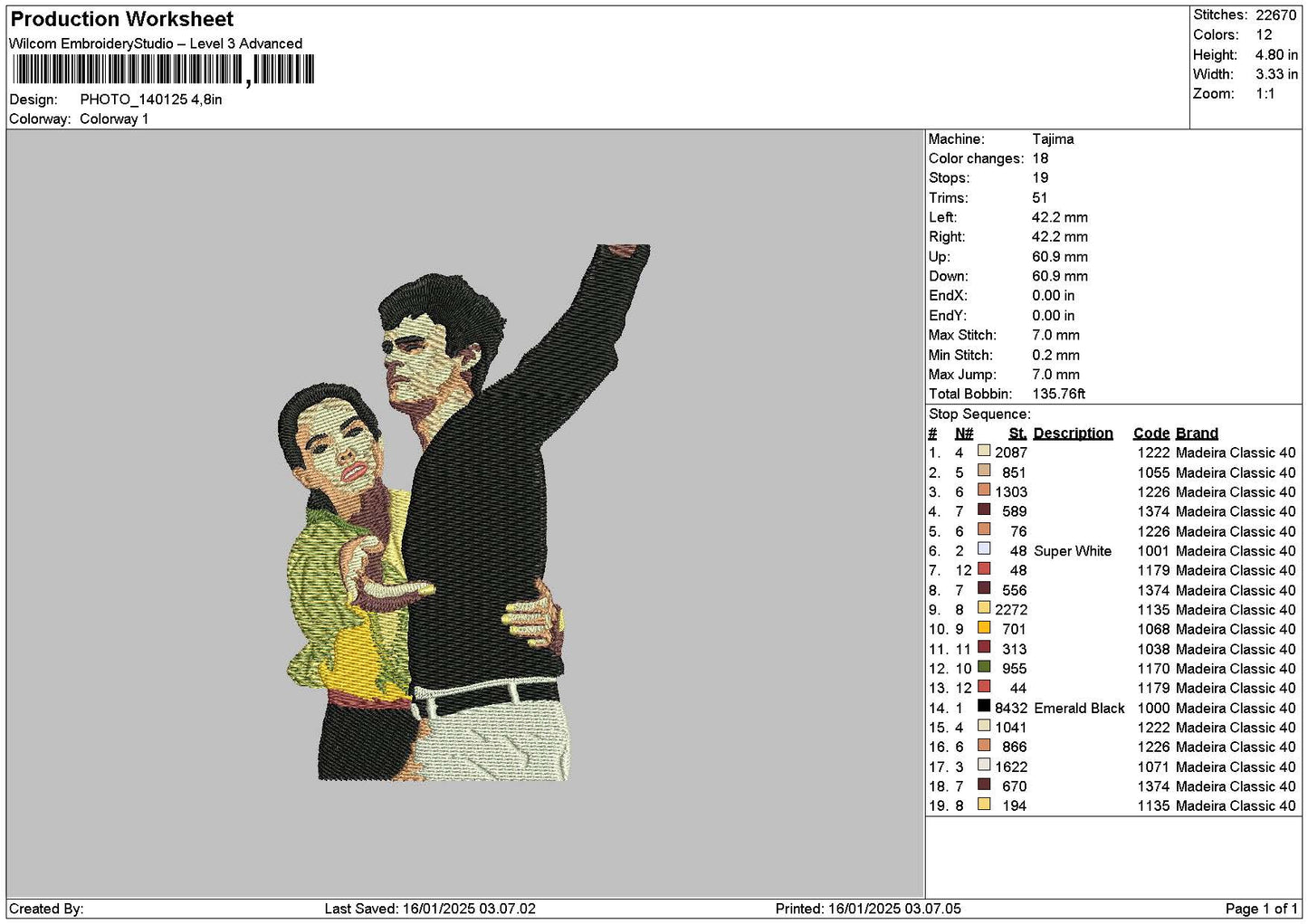Screen dimensions: 1308x924
Task: Click the color swatch in stop sequence row 1
Action: (x=984, y=451)
